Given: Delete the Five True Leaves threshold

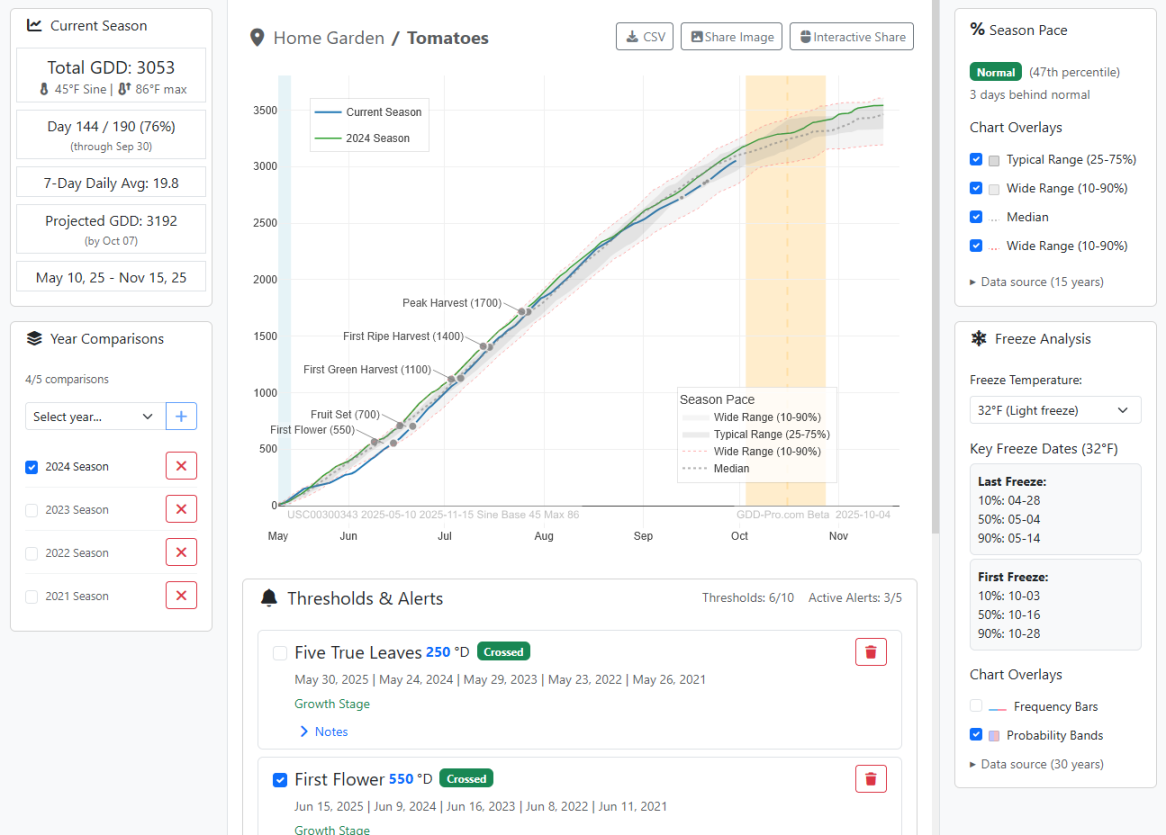Looking at the screenshot, I should coord(870,652).
